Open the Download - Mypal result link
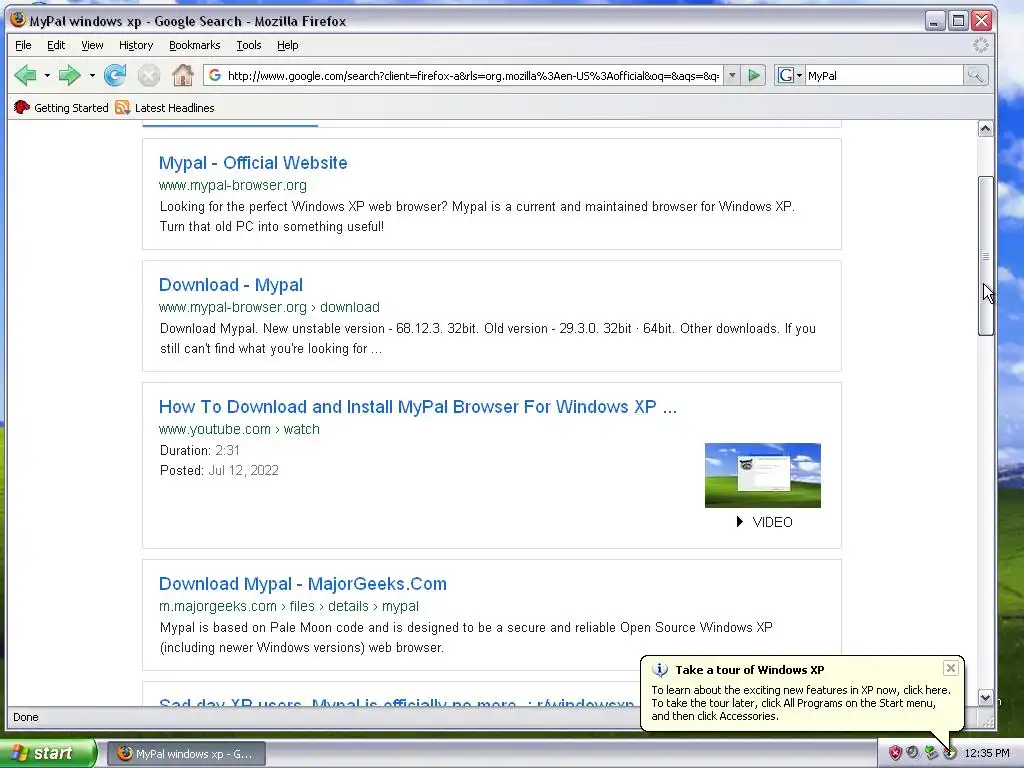Image resolution: width=1024 pixels, height=768 pixels. (x=231, y=285)
